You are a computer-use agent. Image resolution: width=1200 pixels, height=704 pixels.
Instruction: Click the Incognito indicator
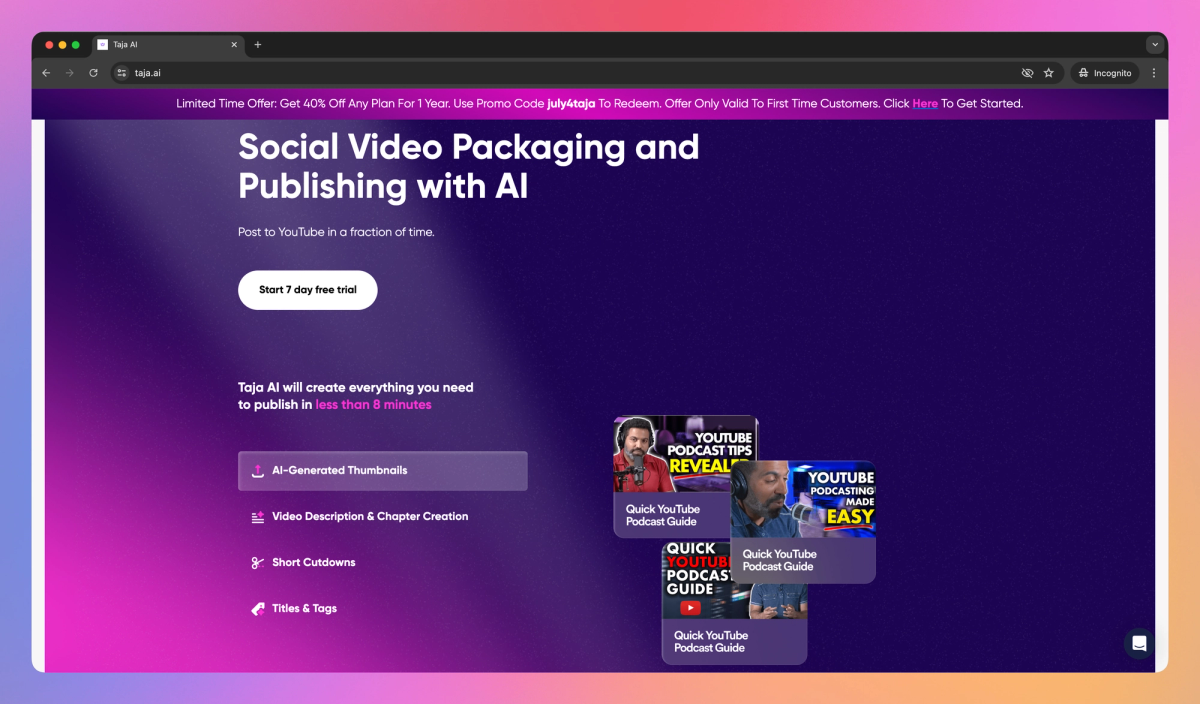[1105, 73]
